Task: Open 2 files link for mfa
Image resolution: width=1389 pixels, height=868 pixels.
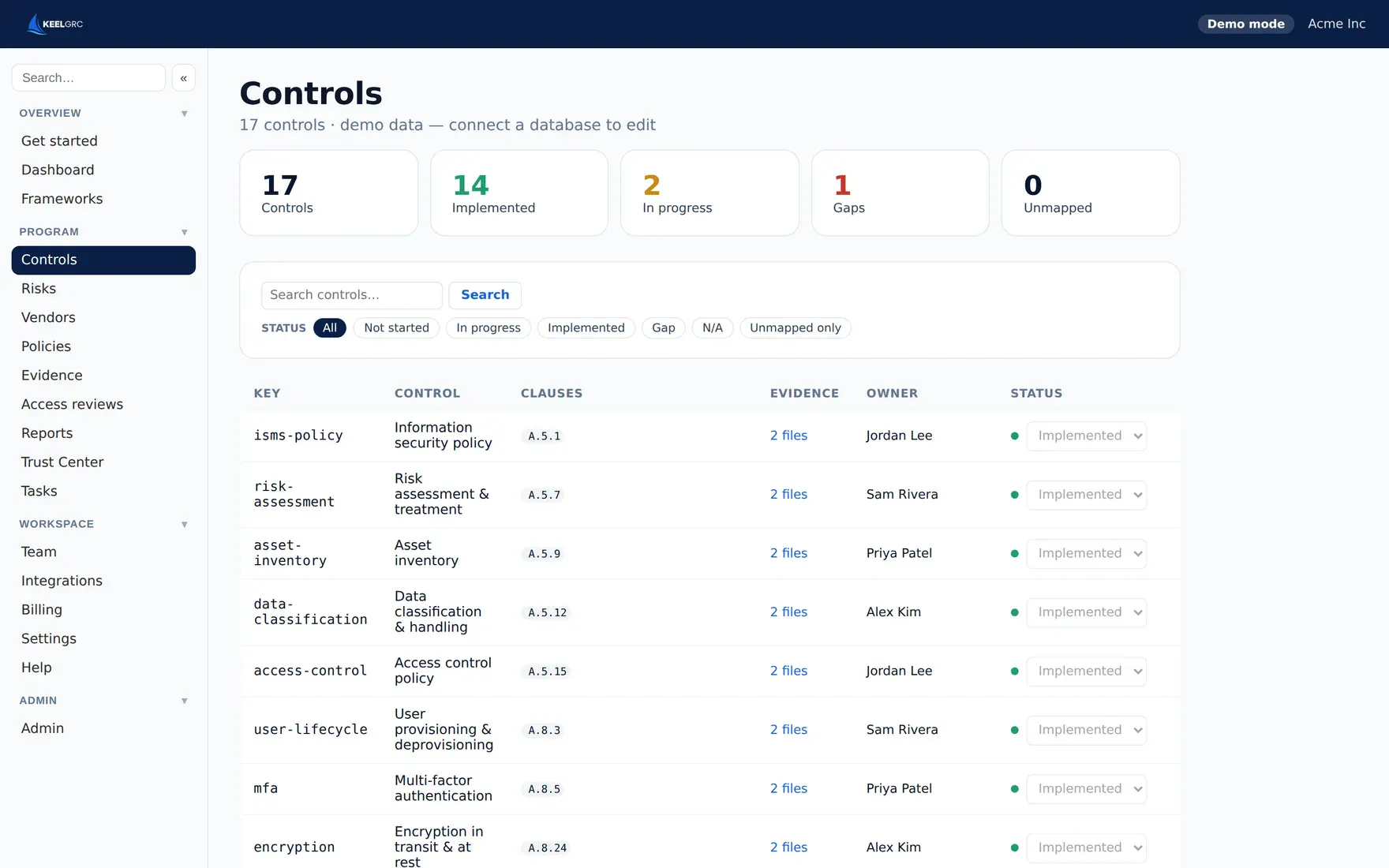Action: click(788, 788)
